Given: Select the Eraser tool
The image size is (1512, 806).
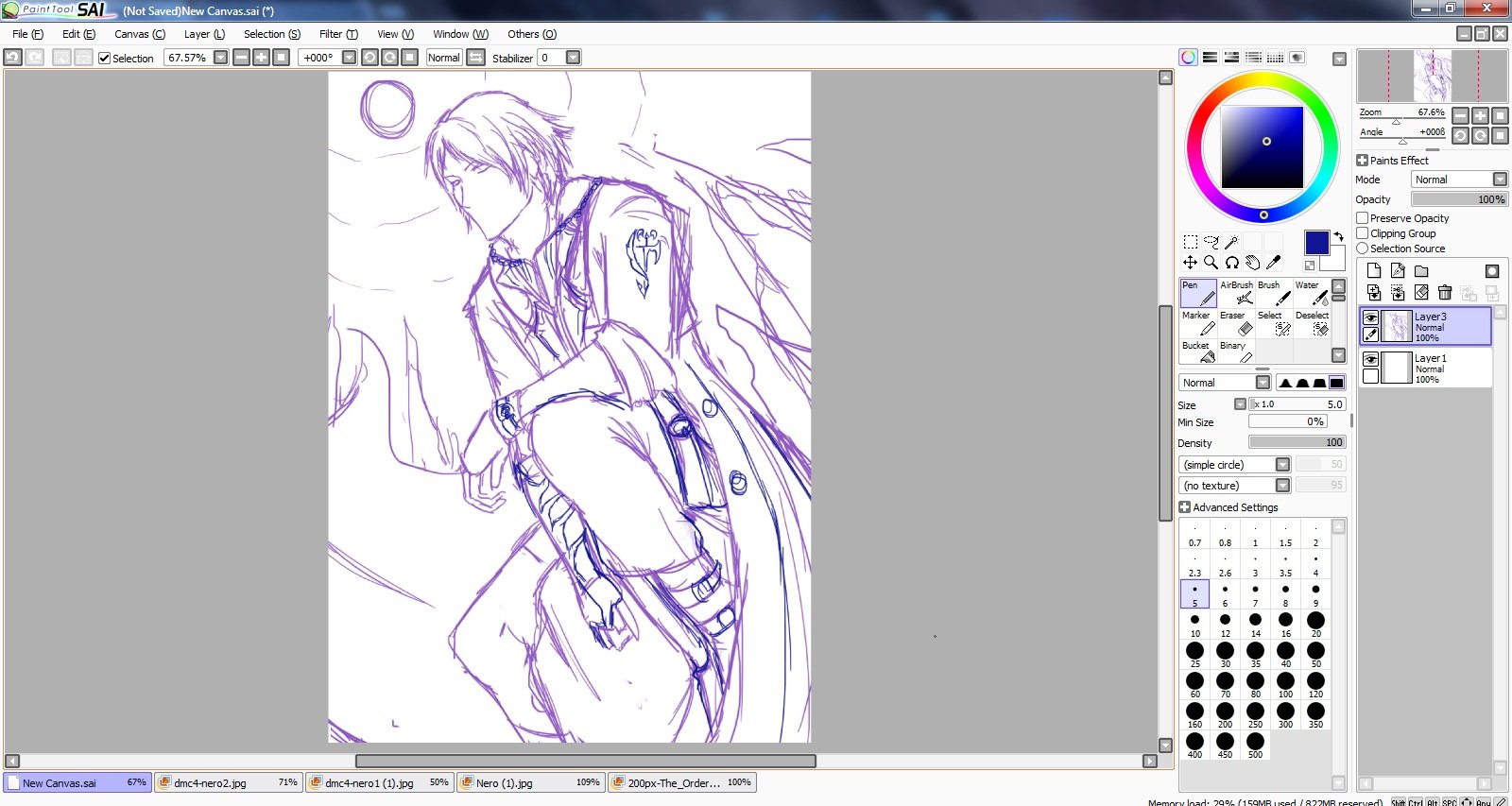Looking at the screenshot, I should point(1236,323).
